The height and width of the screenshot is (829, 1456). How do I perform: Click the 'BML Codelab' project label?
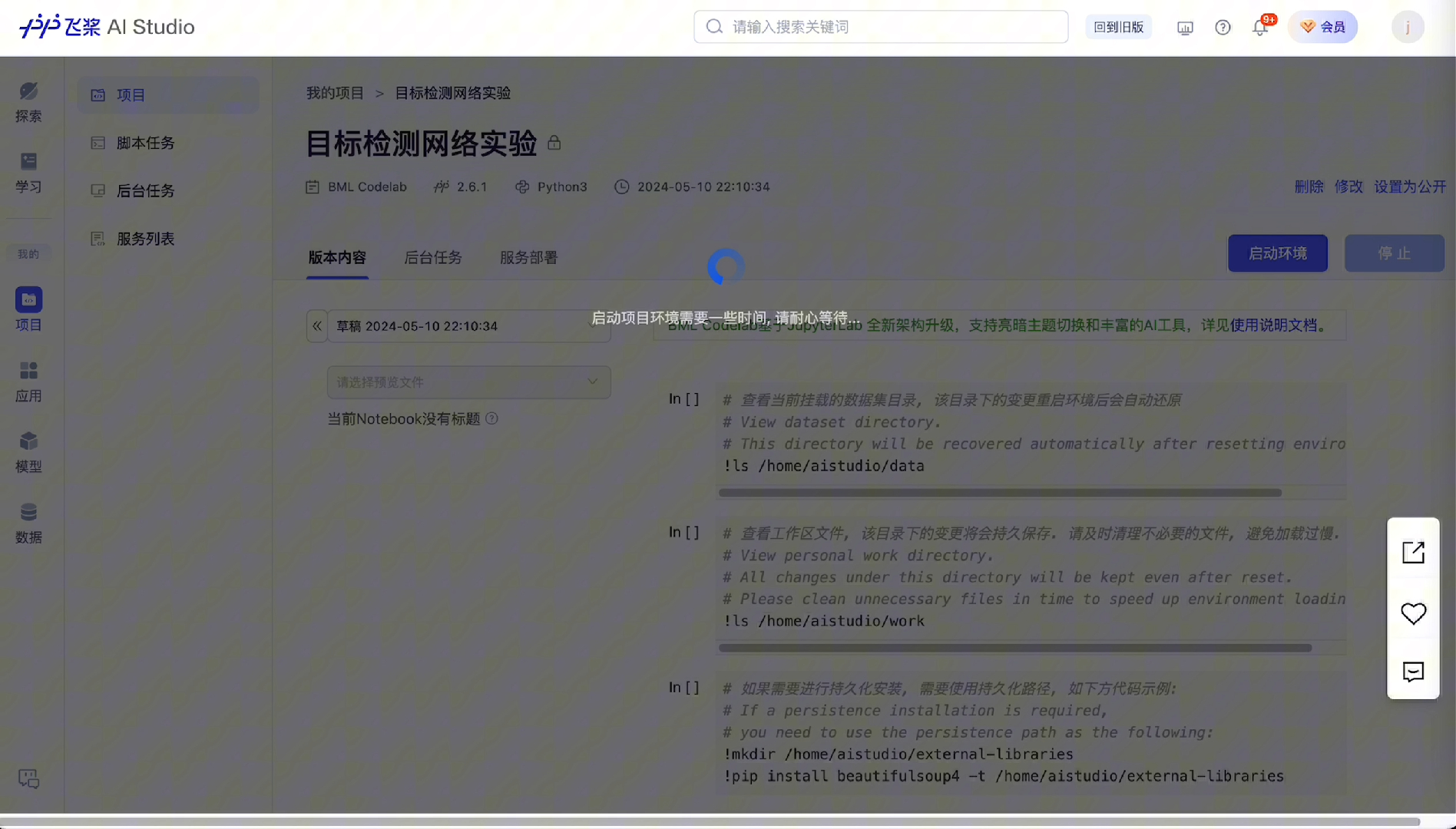pos(367,187)
